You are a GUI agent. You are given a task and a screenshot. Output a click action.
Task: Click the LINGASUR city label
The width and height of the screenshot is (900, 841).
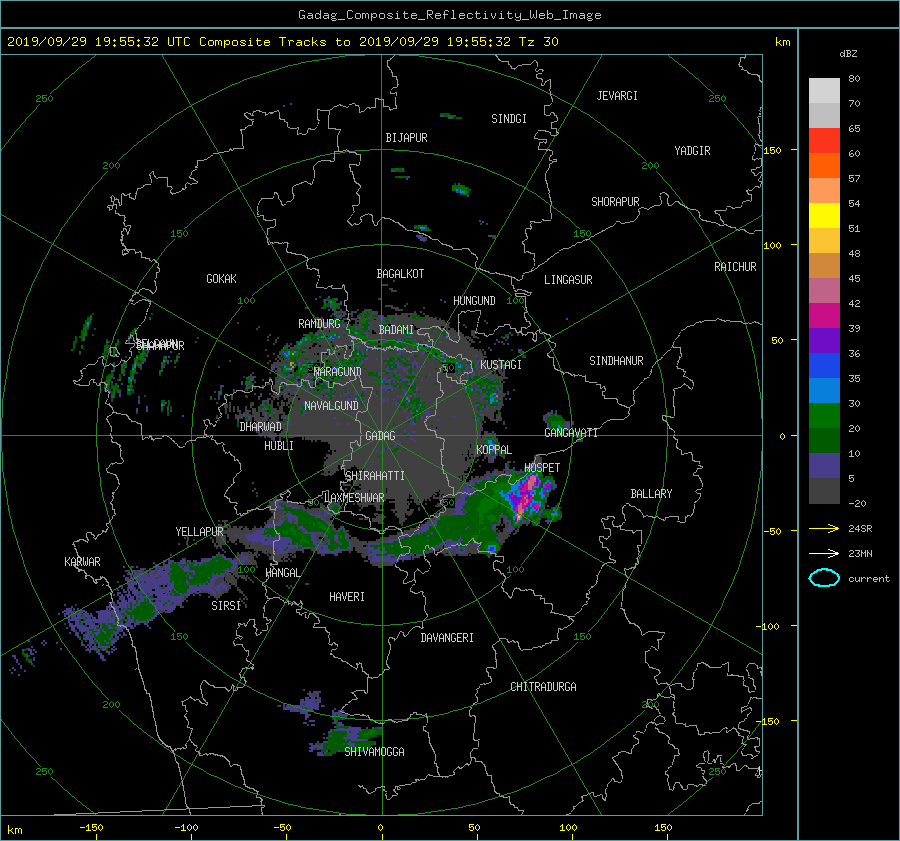pos(568,280)
